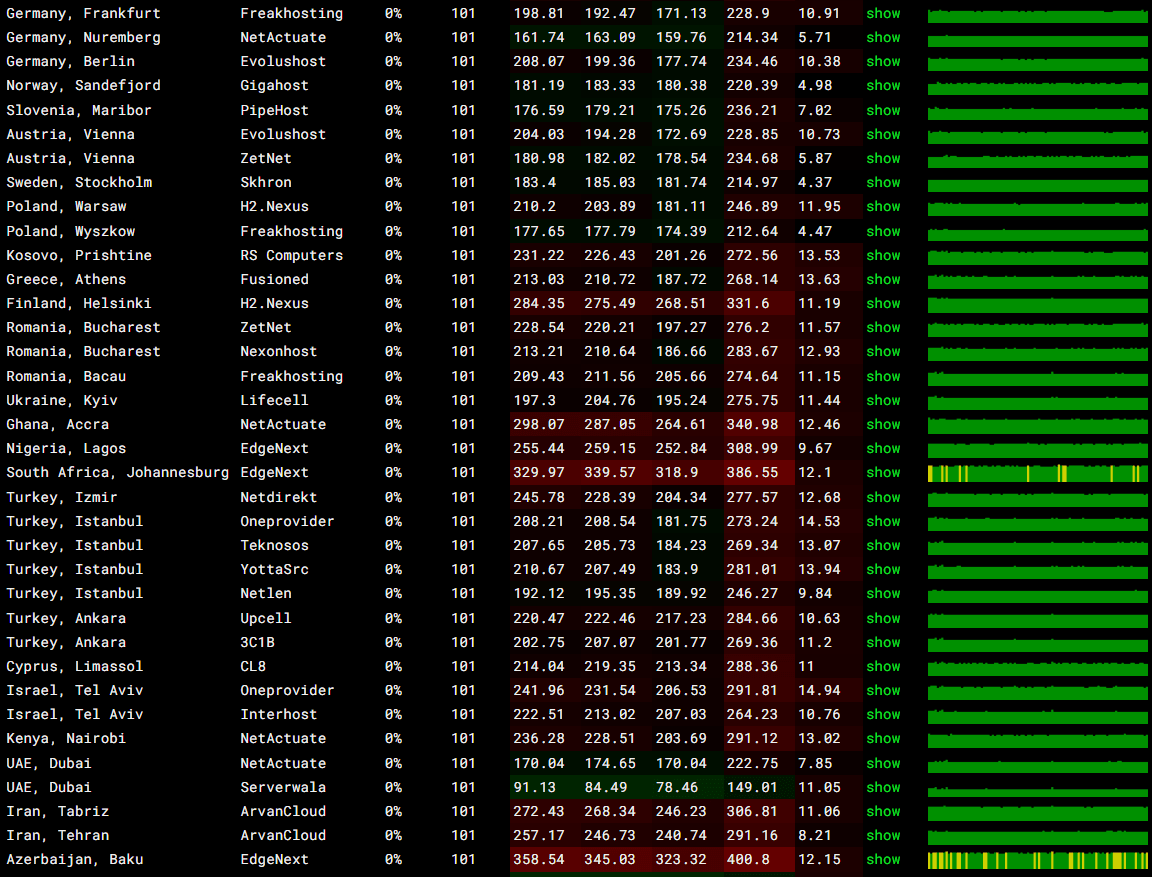This screenshot has height=877, width=1152.
Task: Click 'show' for Austria, Vienna Evolushost
Action: tap(883, 134)
